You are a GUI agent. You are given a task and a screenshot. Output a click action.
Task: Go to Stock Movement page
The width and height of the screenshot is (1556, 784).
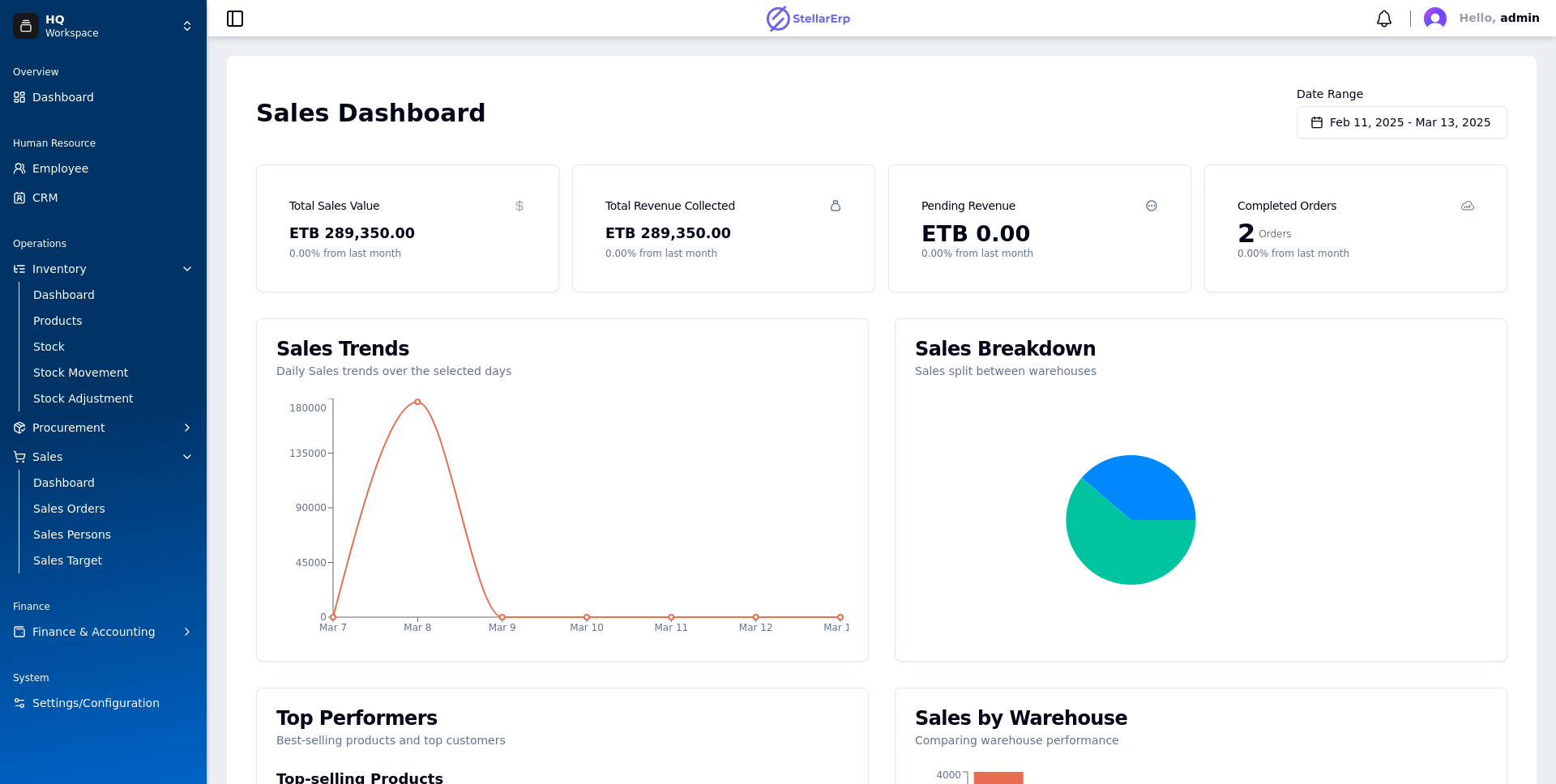pyautogui.click(x=80, y=373)
